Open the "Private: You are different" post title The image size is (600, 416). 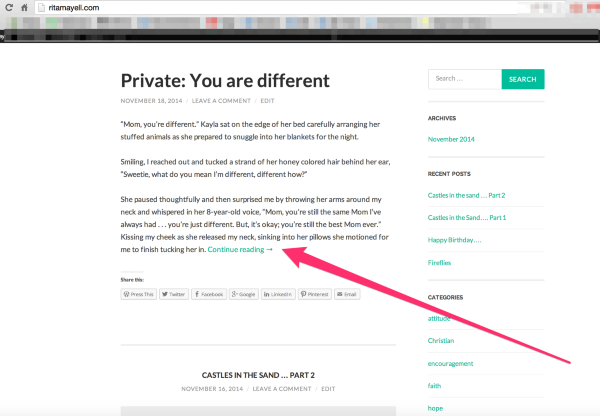[x=224, y=78]
